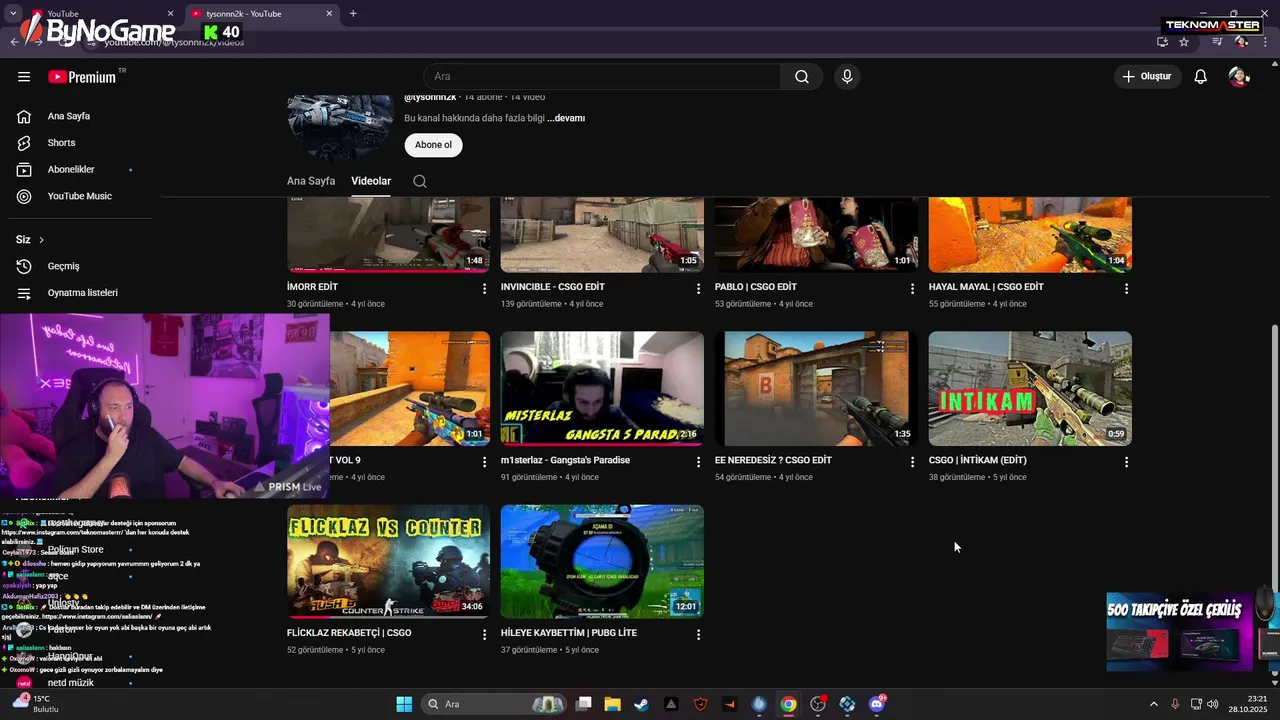Image resolution: width=1280 pixels, height=720 pixels.
Task: Open PABLO | CSGO EDİT title link
Action: pos(756,287)
